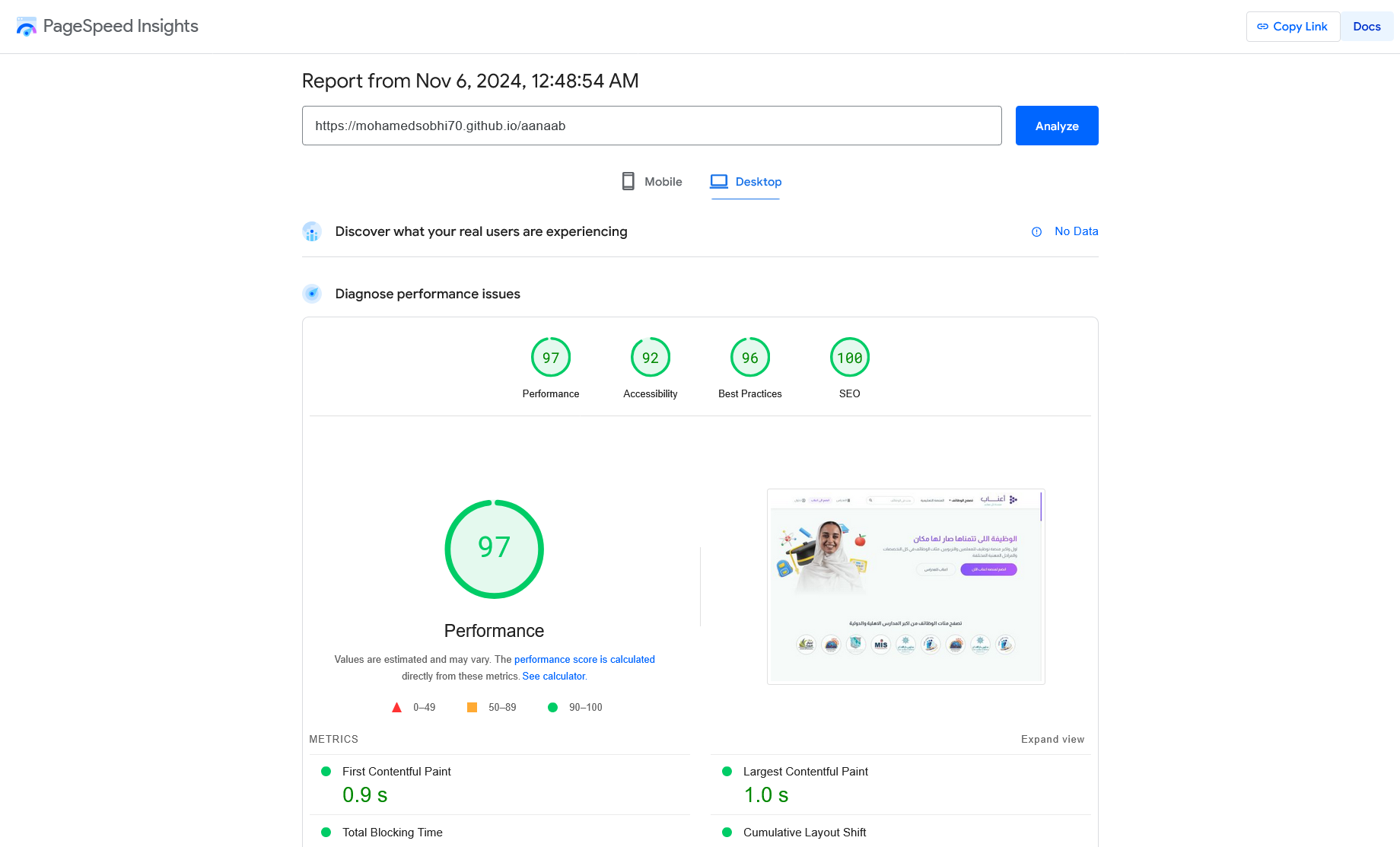Click the No Data info icon
The width and height of the screenshot is (1400, 847).
(x=1036, y=232)
